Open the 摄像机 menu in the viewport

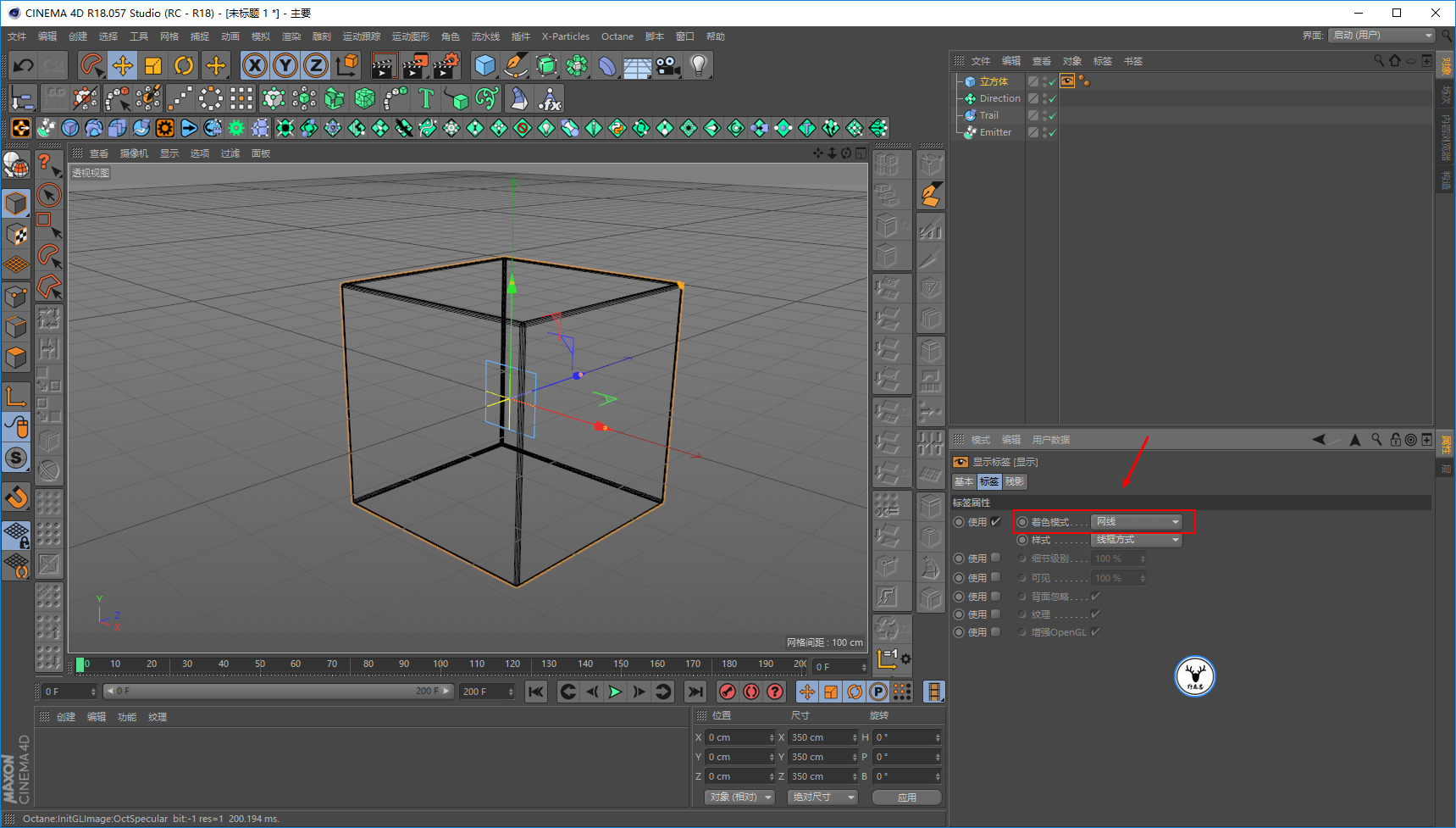tap(134, 153)
